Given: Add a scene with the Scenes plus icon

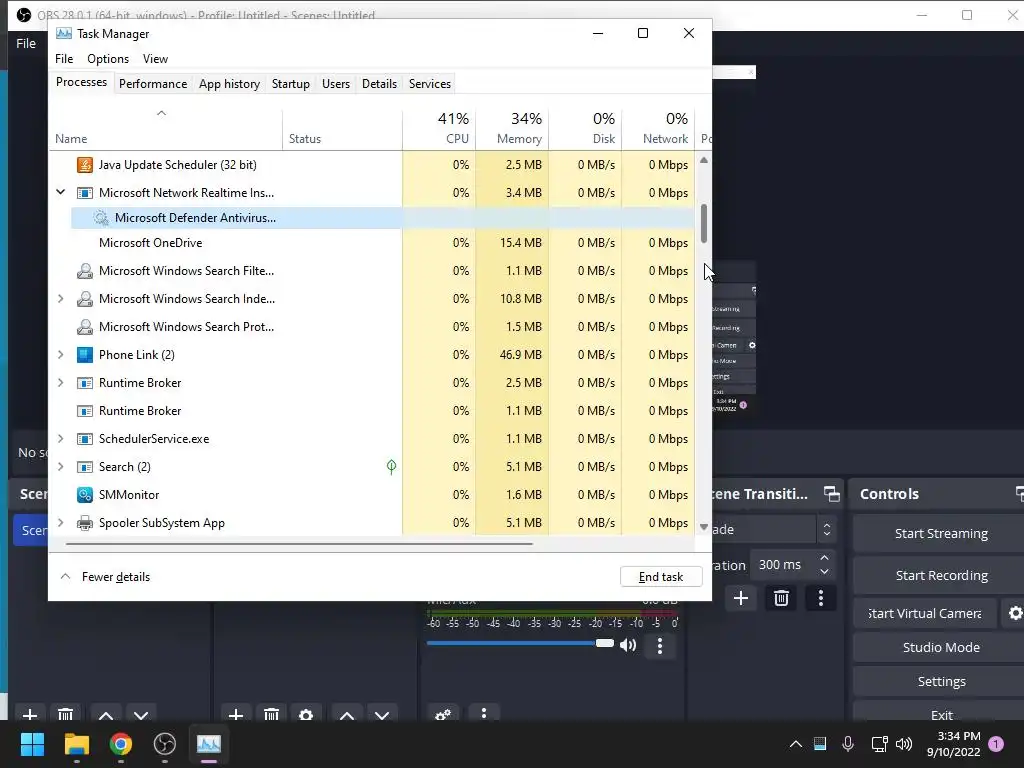Looking at the screenshot, I should click(x=29, y=714).
